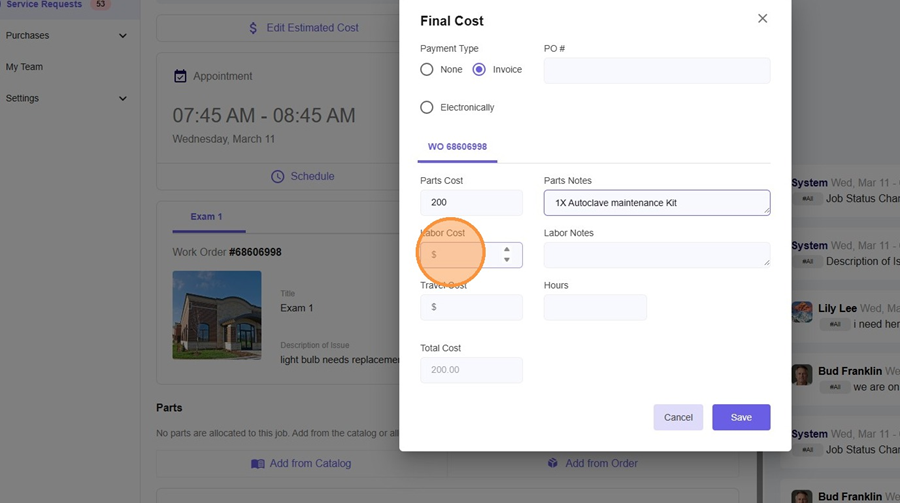The height and width of the screenshot is (503, 900).
Task: Click the dollar icon on Edit Estimated Cost
Action: tap(253, 28)
